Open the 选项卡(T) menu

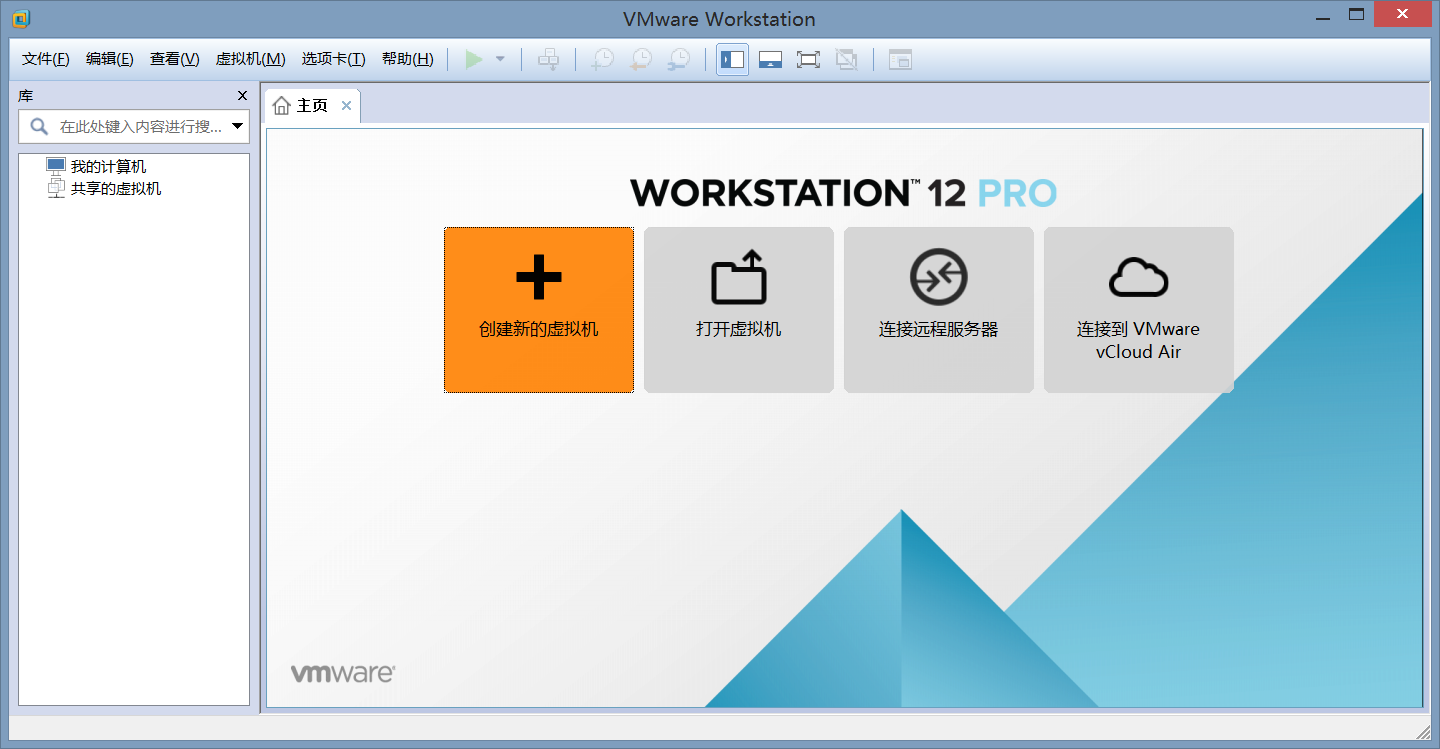(334, 59)
